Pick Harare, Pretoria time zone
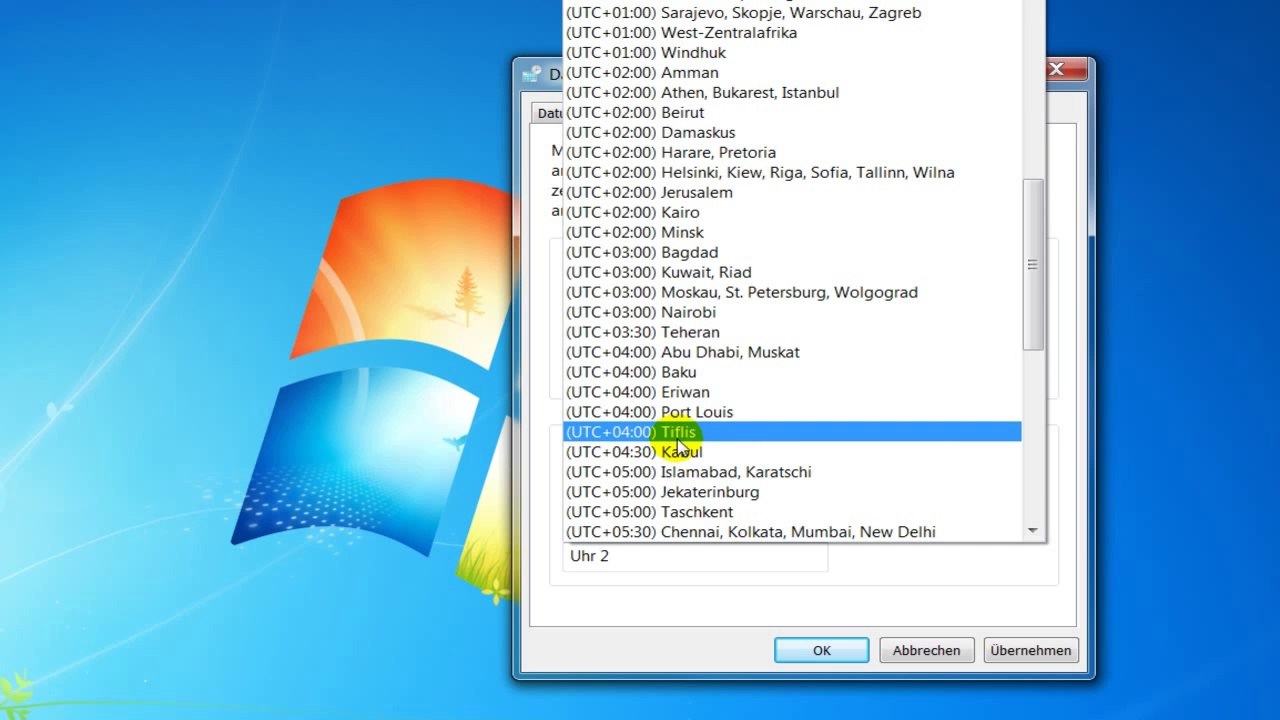Screen dimensions: 1280x720 tap(792, 153)
